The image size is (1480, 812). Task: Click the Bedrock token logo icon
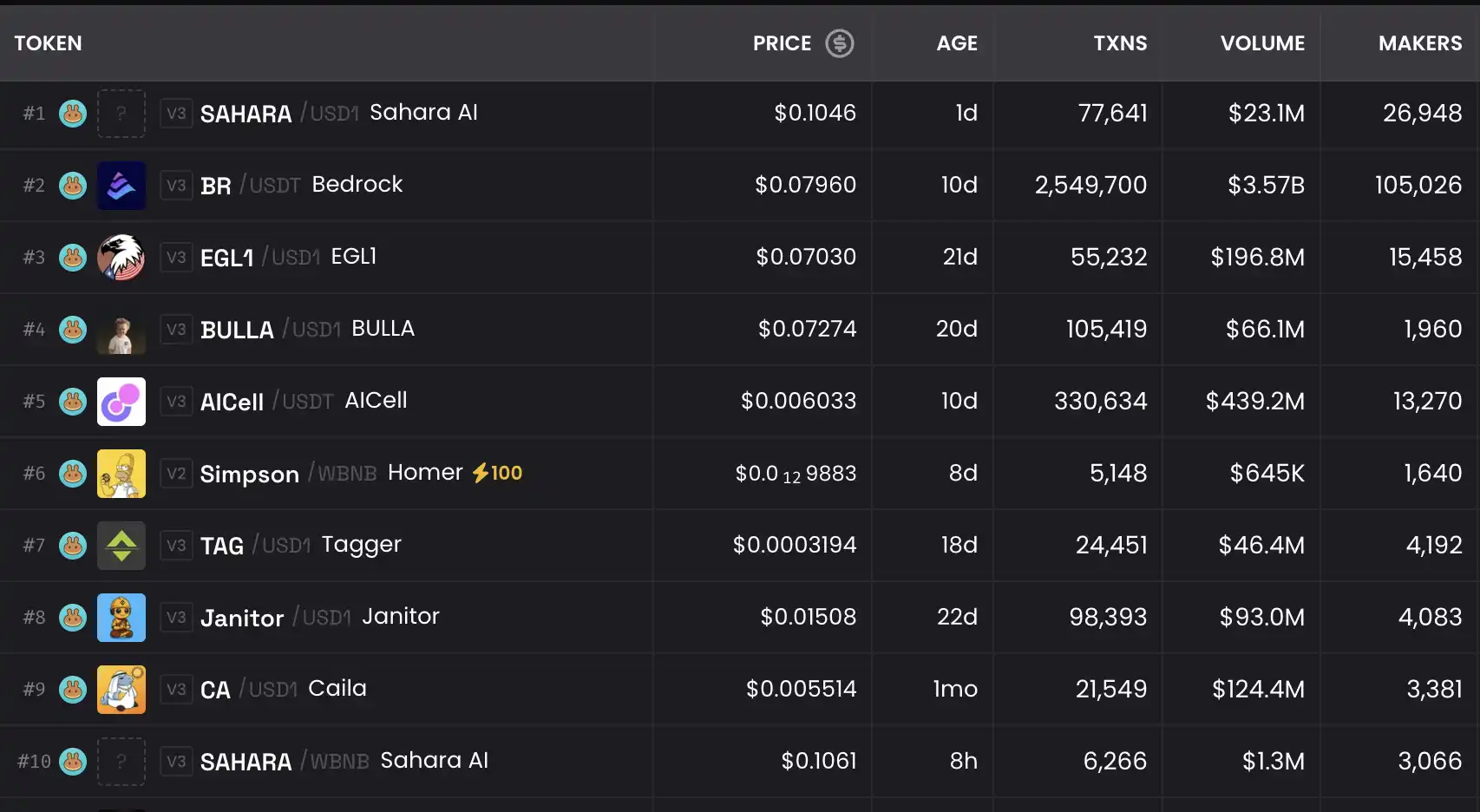coord(121,186)
